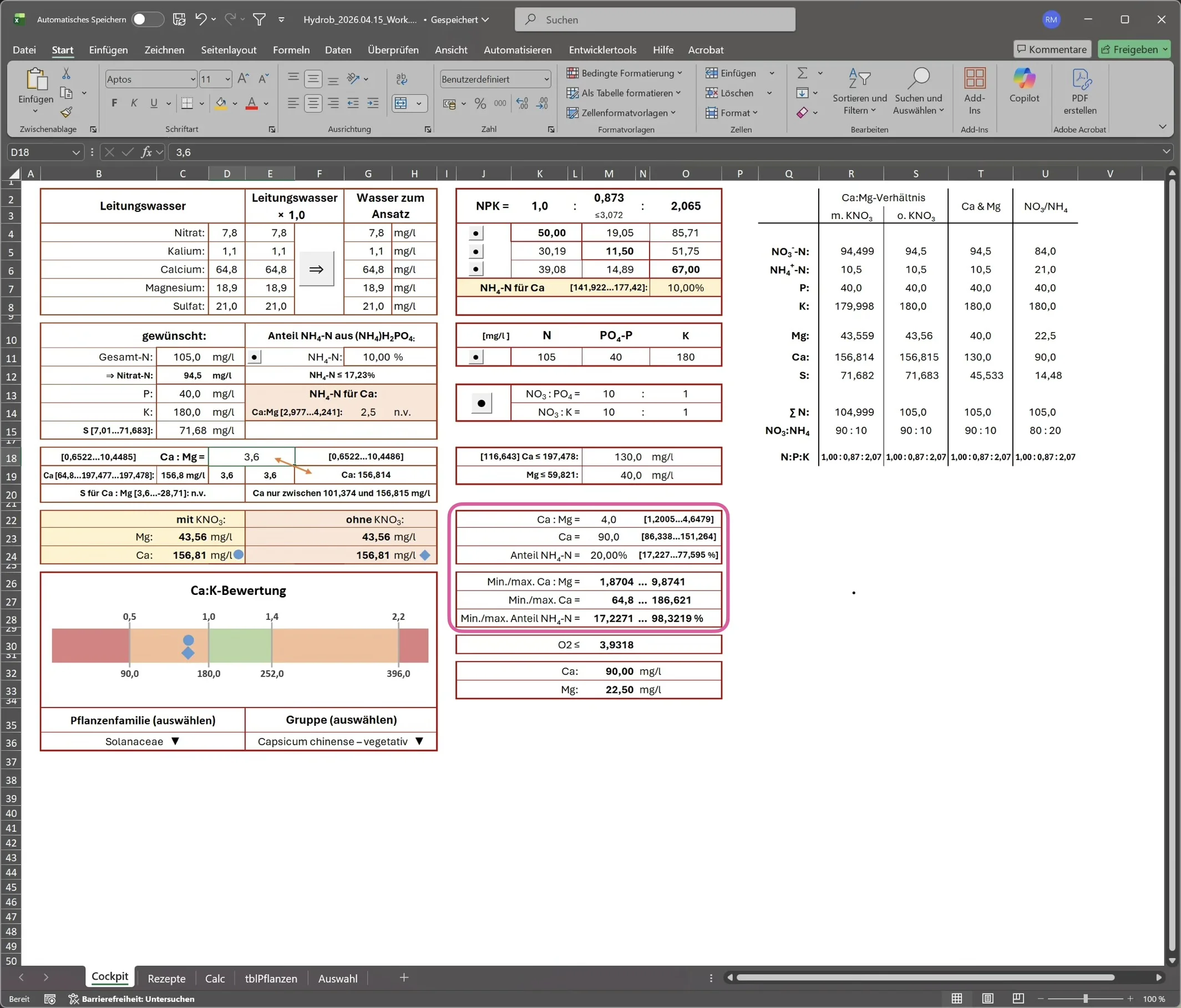Screen dimensions: 1181x1008
Task: Expand the Solanaceae plant family dropdown
Action: (x=175, y=741)
